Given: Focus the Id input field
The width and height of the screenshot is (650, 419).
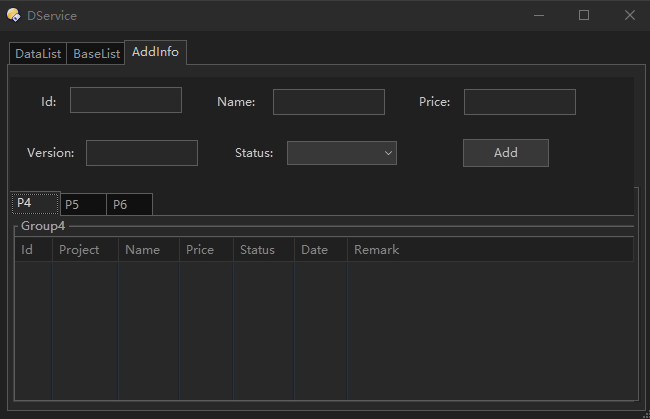Looking at the screenshot, I should [x=126, y=100].
